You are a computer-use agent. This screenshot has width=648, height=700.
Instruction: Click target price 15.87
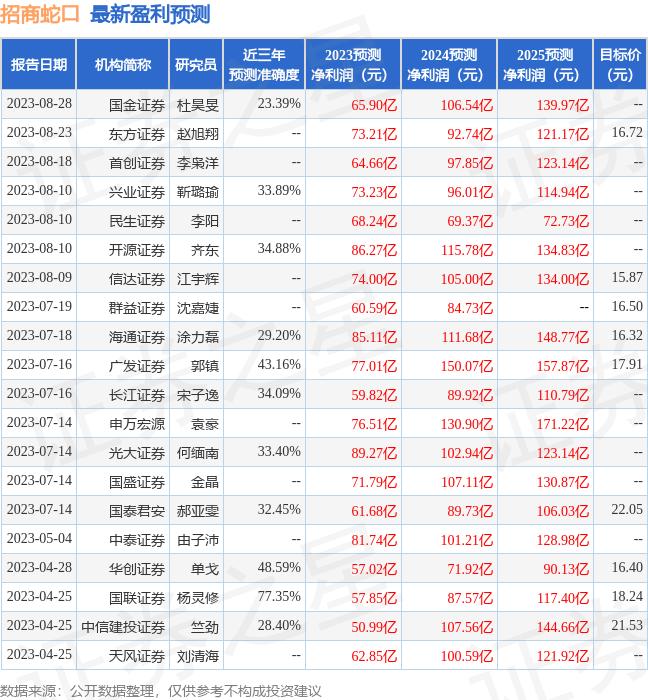click(627, 277)
